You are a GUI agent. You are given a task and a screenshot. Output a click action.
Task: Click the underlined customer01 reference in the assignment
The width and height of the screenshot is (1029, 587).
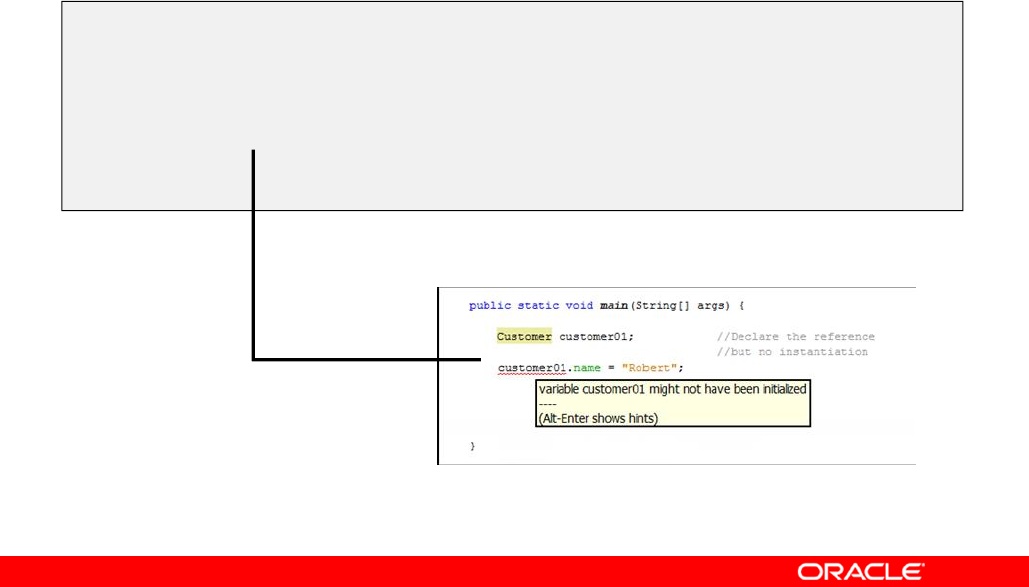click(x=532, y=368)
